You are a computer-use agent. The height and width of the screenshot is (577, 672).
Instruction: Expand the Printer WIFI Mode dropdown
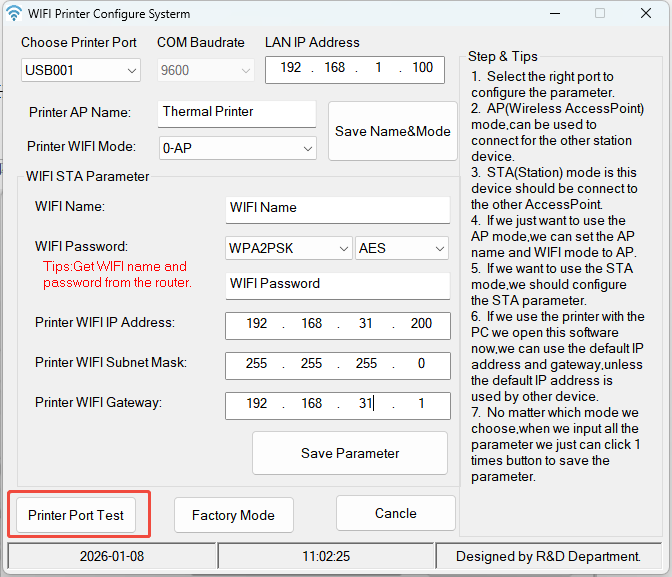pyautogui.click(x=238, y=148)
